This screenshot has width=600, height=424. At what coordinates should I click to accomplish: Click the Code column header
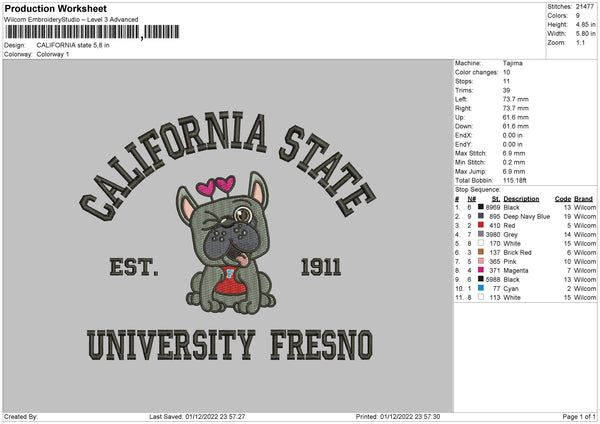pos(563,199)
